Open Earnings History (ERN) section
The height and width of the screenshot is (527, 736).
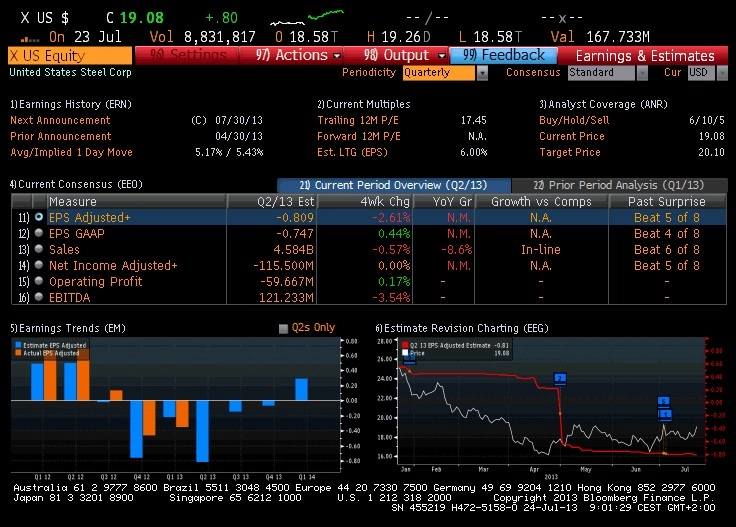tap(71, 104)
